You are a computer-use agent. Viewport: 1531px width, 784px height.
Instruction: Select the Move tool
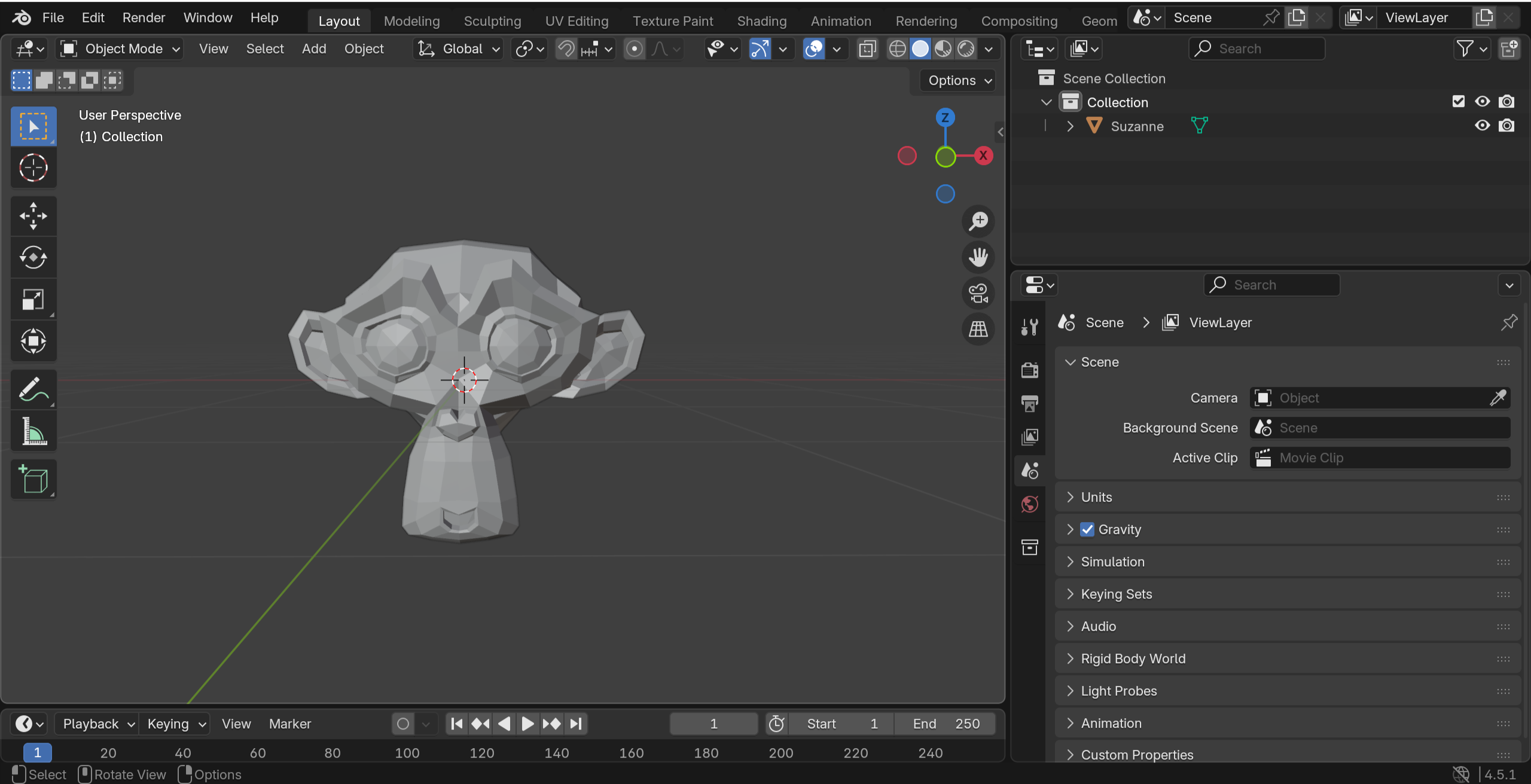pos(33,216)
